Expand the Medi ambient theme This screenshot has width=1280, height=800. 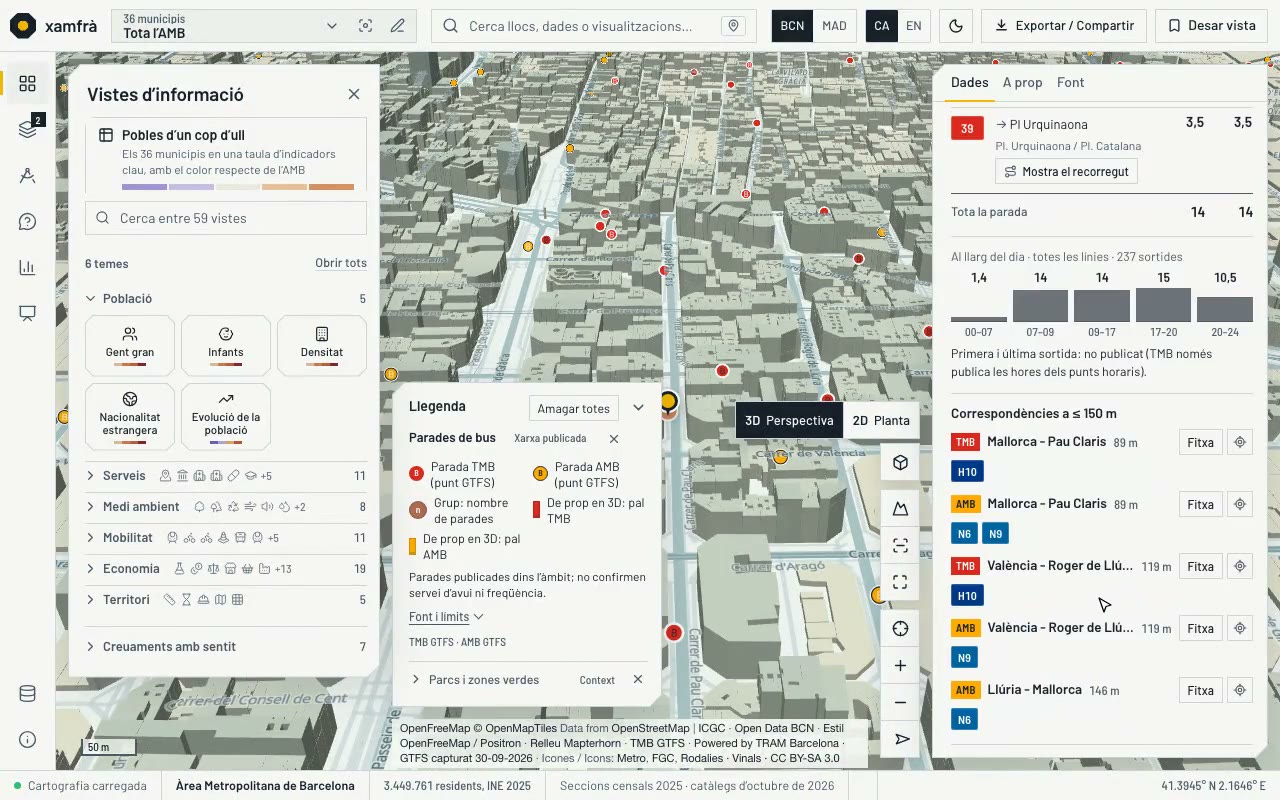coord(226,507)
